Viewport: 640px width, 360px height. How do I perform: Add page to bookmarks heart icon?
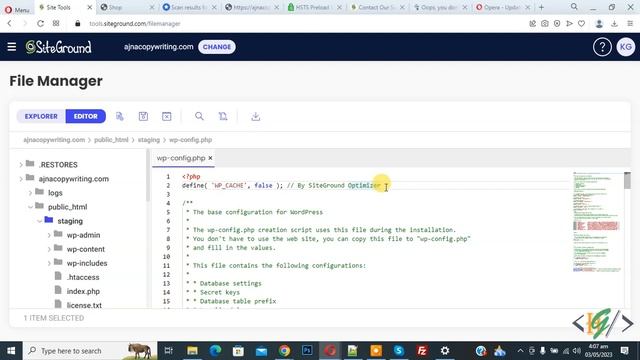(x=581, y=24)
